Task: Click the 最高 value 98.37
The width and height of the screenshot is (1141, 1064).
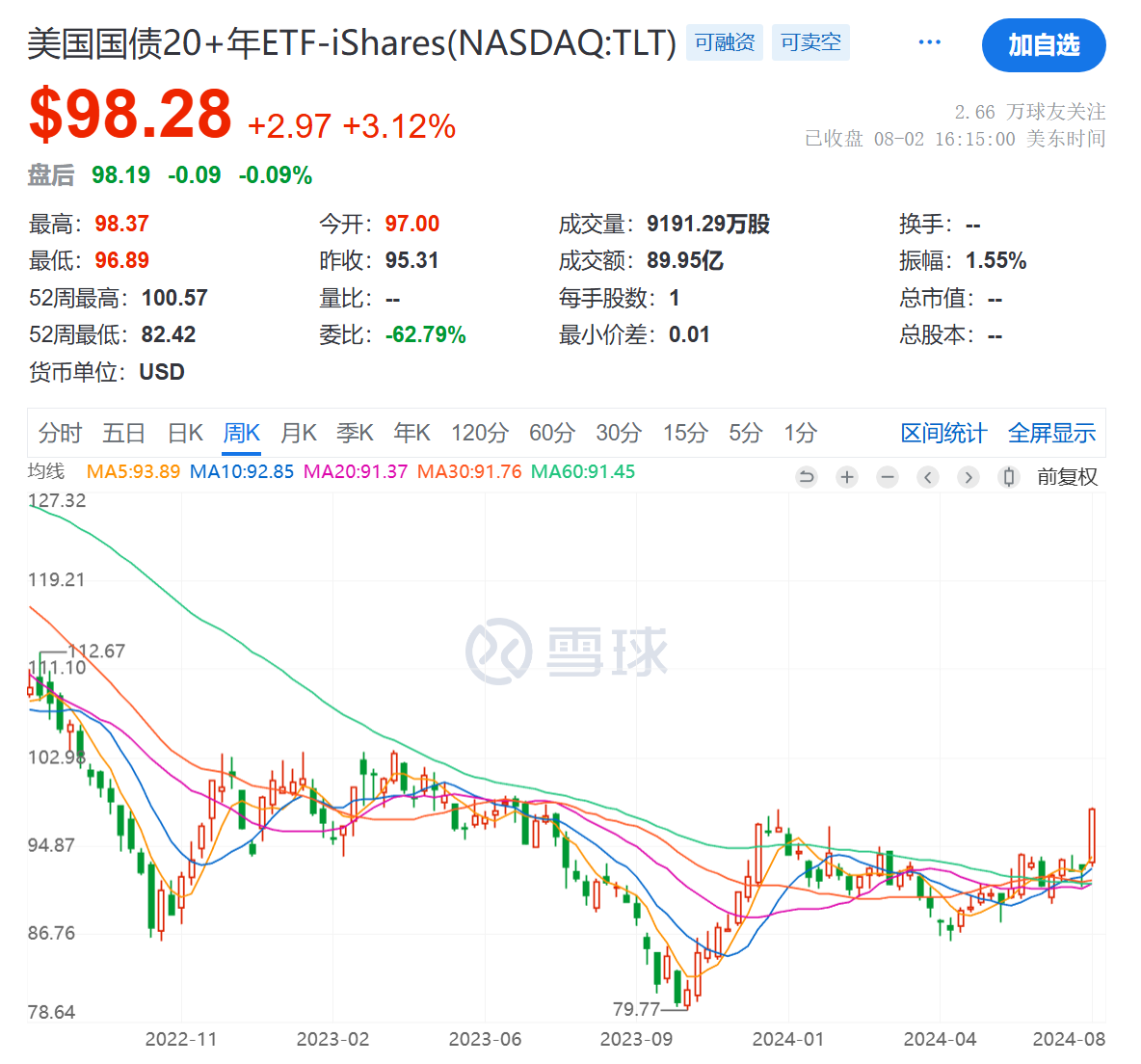Action: [121, 225]
